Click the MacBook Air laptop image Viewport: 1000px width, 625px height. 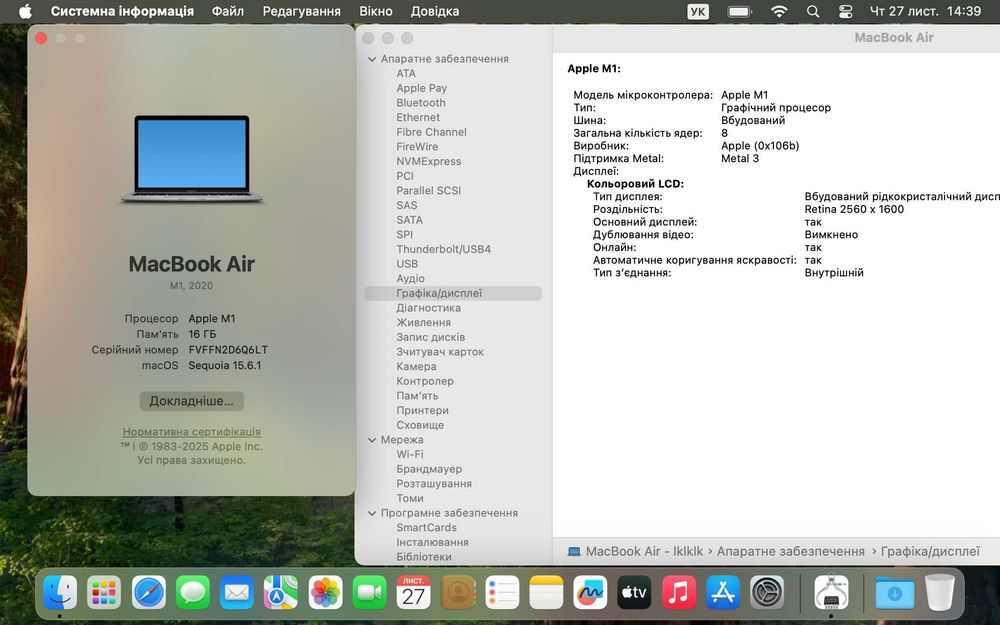191,159
